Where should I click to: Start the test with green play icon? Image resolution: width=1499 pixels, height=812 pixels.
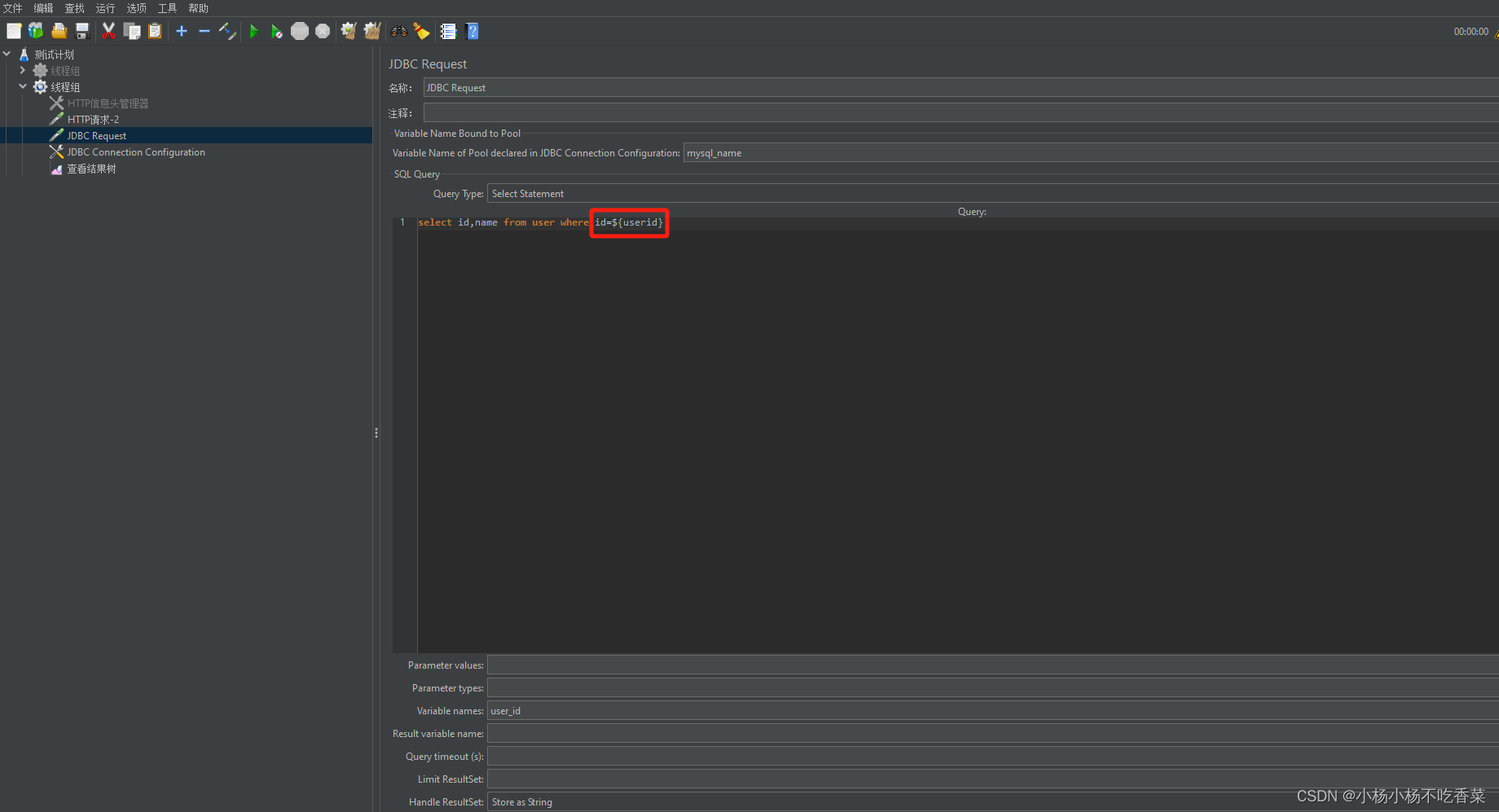254,31
